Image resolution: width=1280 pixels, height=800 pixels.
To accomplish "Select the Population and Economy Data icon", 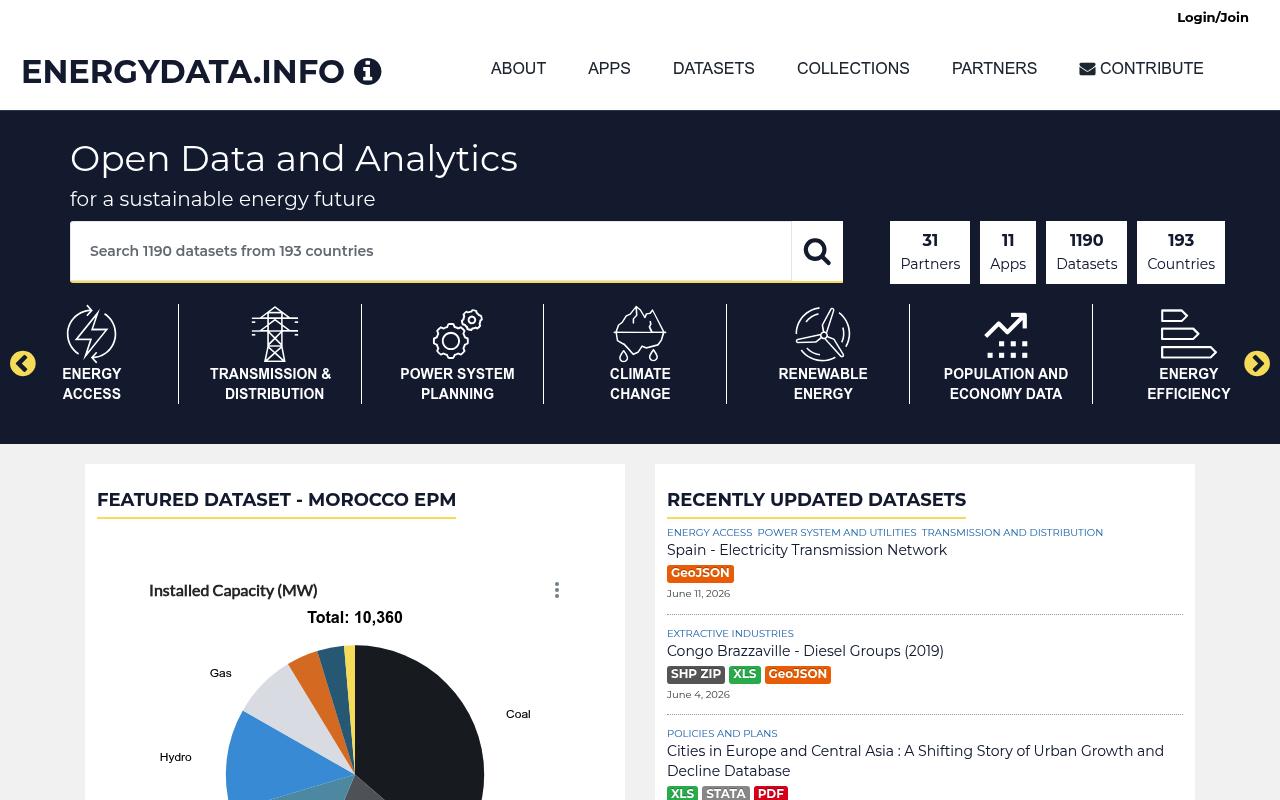I will pyautogui.click(x=1006, y=335).
